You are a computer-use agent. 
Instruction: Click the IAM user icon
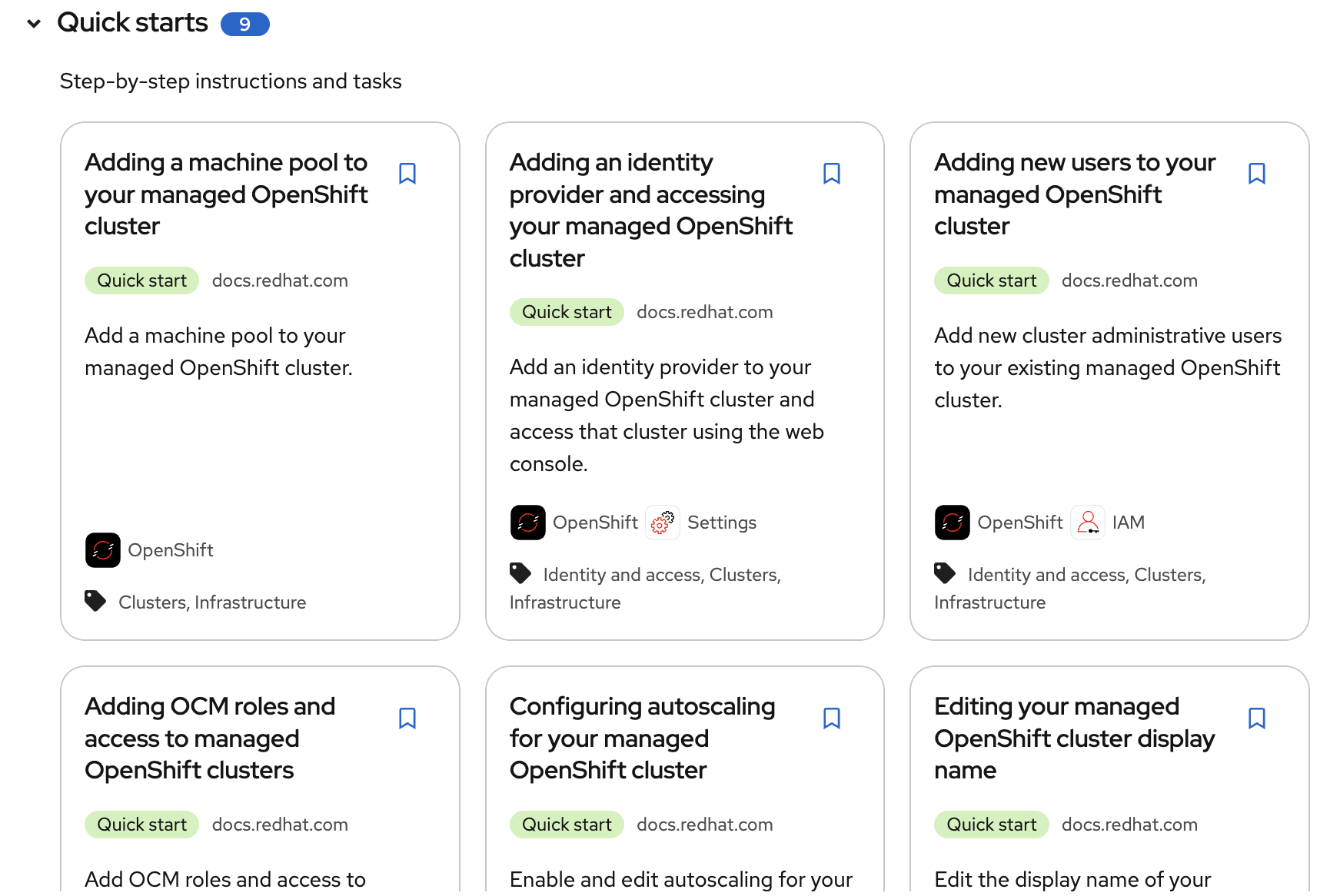[x=1088, y=523]
